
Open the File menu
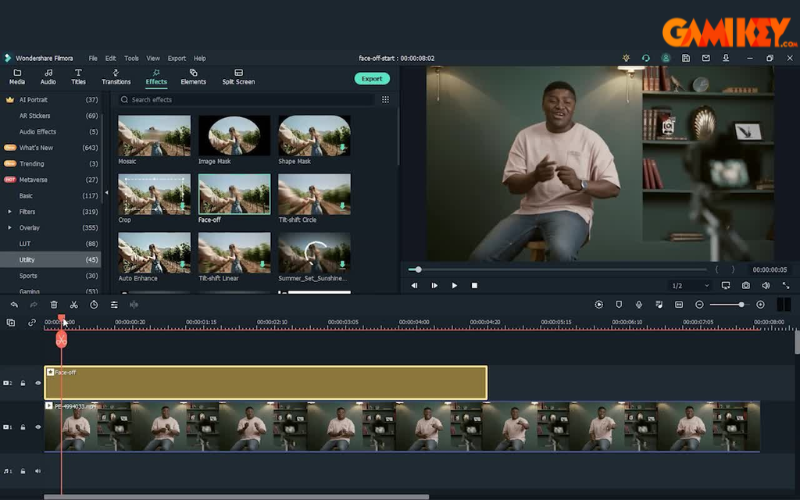click(x=93, y=58)
